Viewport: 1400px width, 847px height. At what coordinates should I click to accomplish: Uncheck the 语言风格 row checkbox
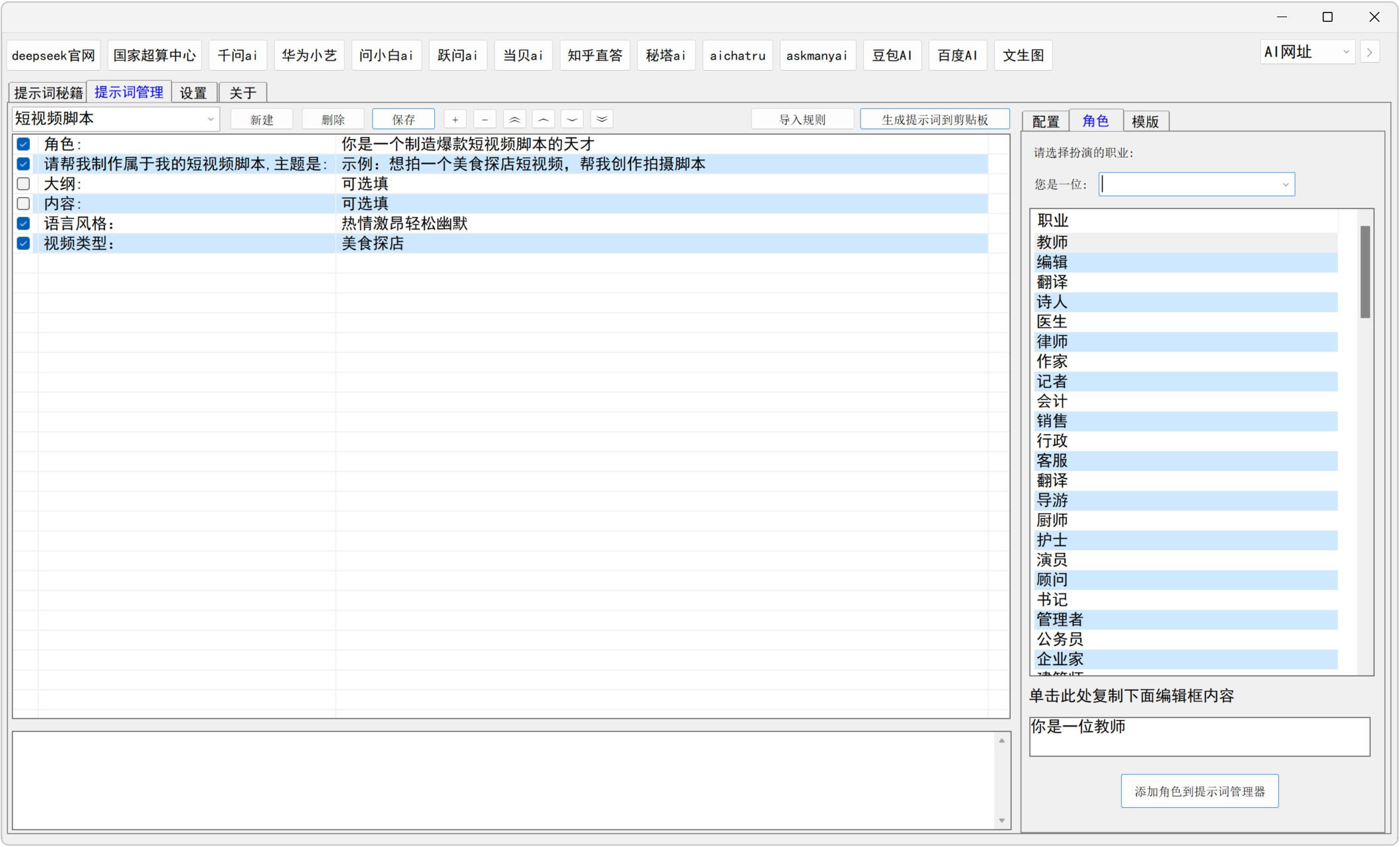point(24,223)
